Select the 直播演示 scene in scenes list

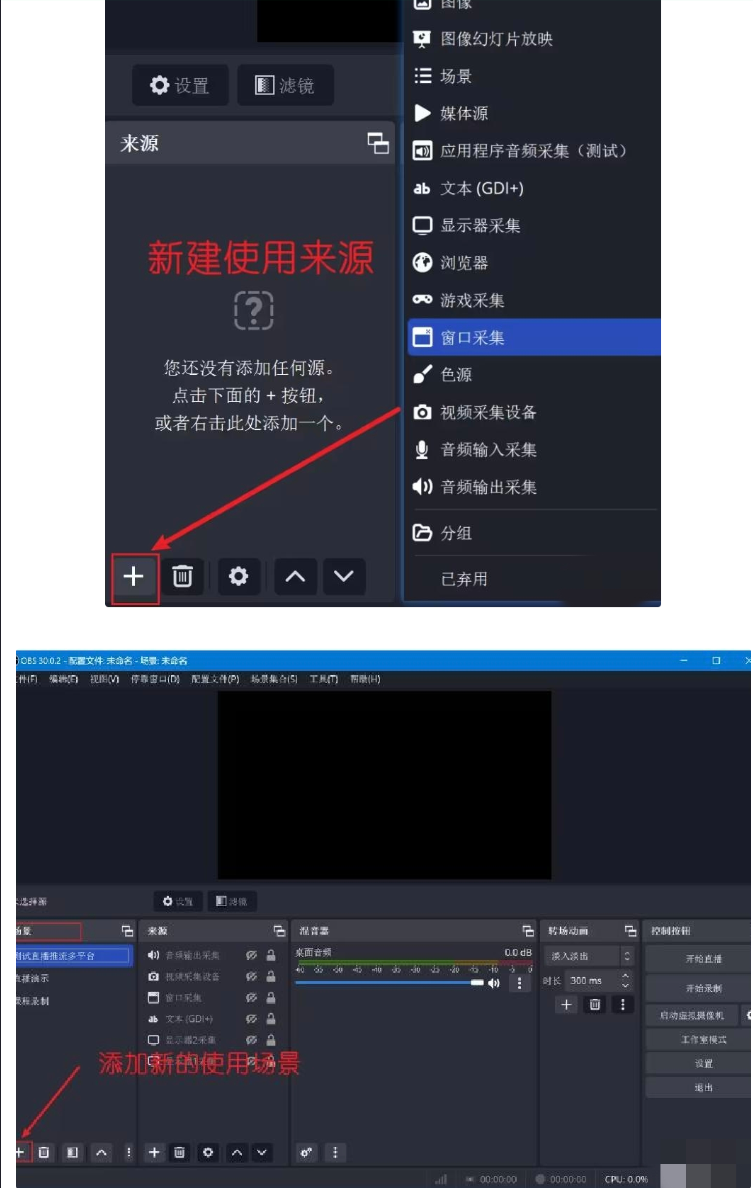coord(32,978)
